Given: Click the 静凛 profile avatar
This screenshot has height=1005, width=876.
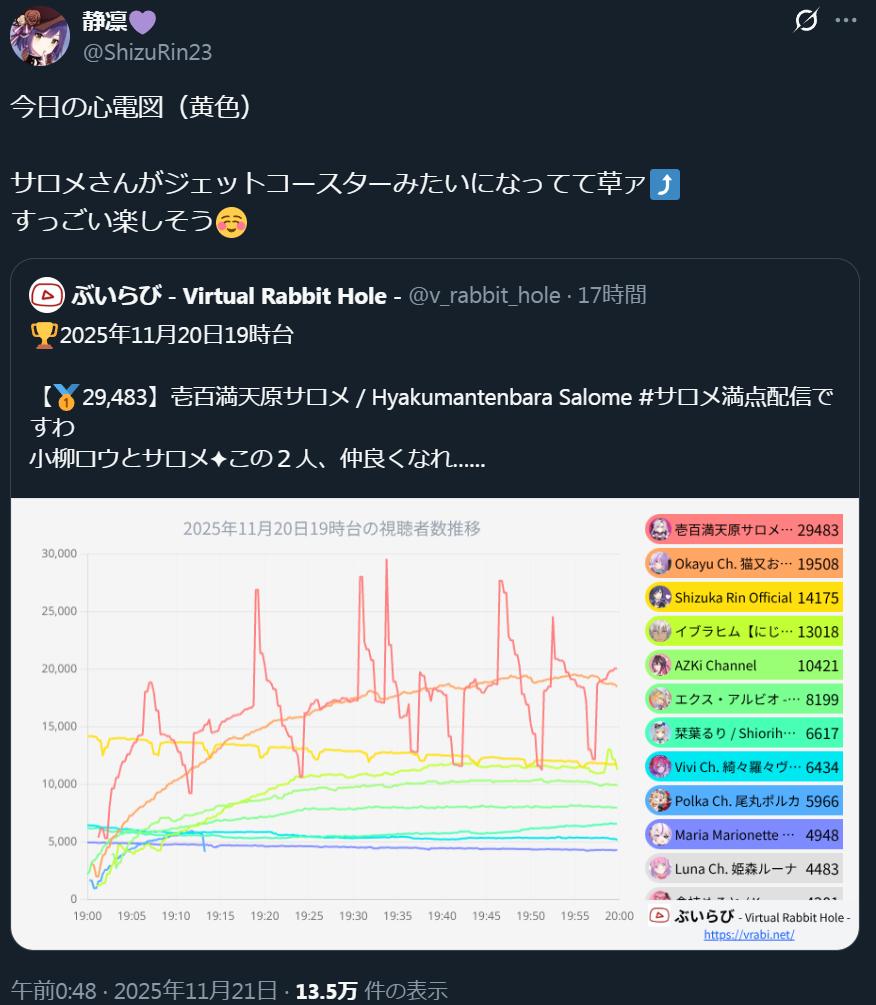Looking at the screenshot, I should point(39,35).
